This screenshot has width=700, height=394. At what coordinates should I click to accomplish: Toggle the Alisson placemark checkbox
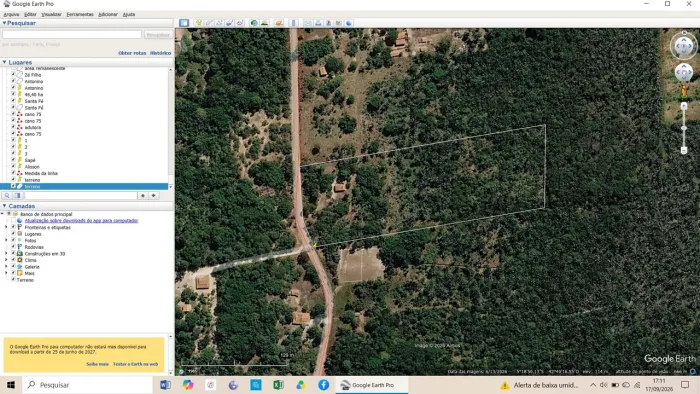(x=13, y=166)
